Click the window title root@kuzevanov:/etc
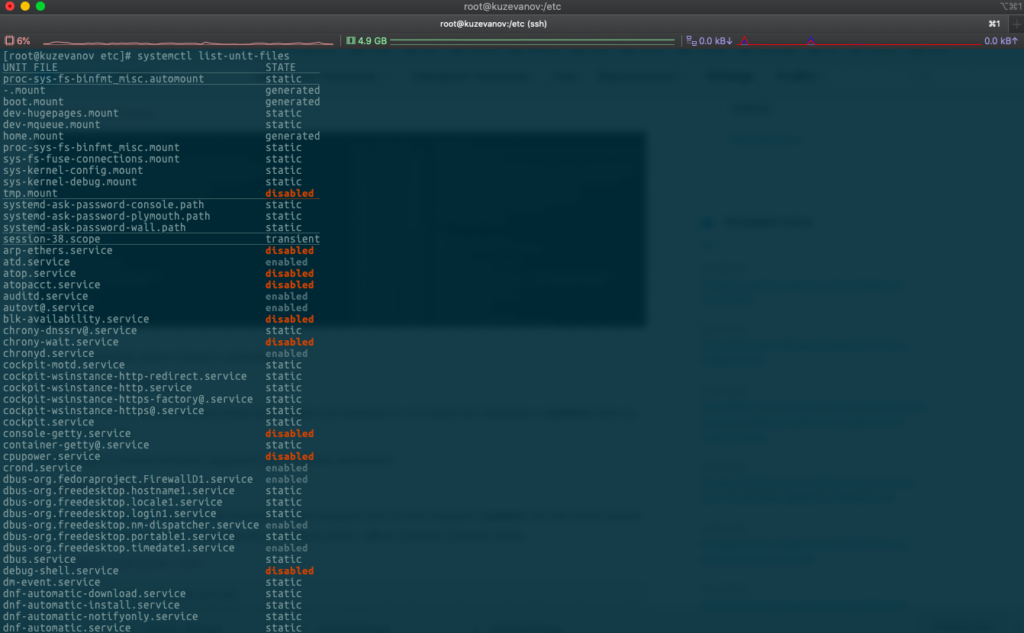The width and height of the screenshot is (1024, 633). click(x=511, y=7)
